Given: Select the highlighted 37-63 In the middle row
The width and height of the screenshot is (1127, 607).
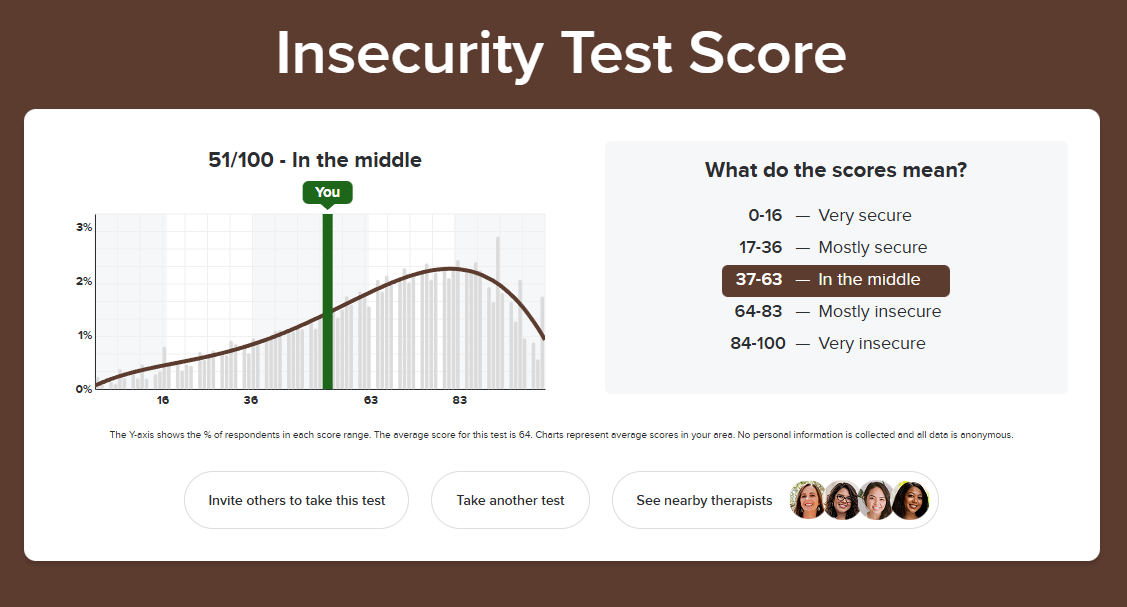Looking at the screenshot, I should click(x=836, y=280).
